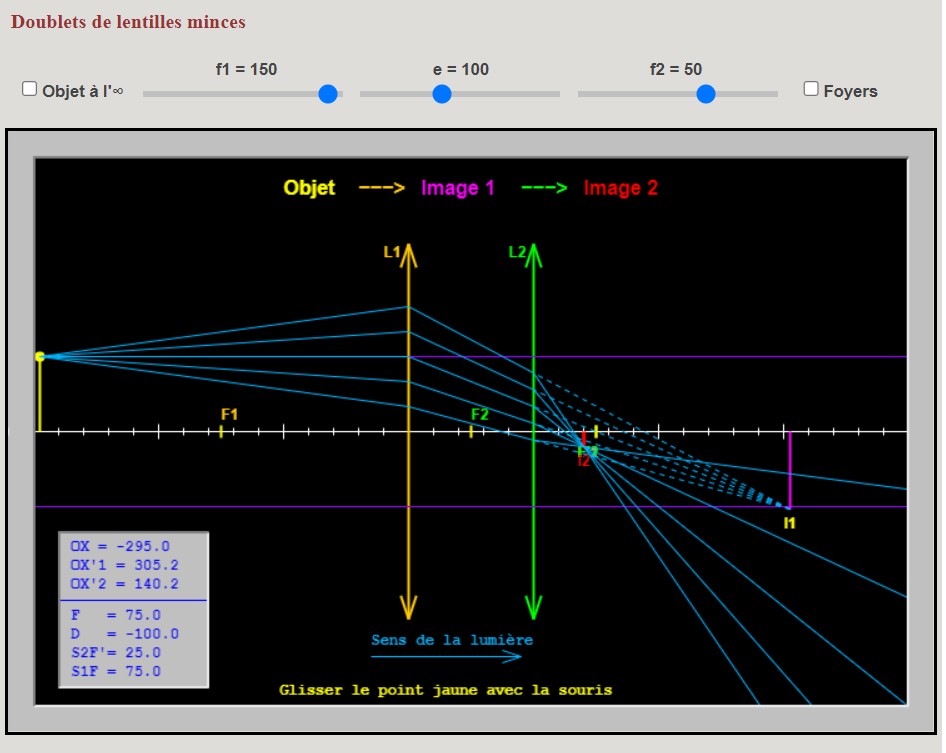Click the f2 = 50 slider handle
Viewport: 946px width, 753px height.
705,94
